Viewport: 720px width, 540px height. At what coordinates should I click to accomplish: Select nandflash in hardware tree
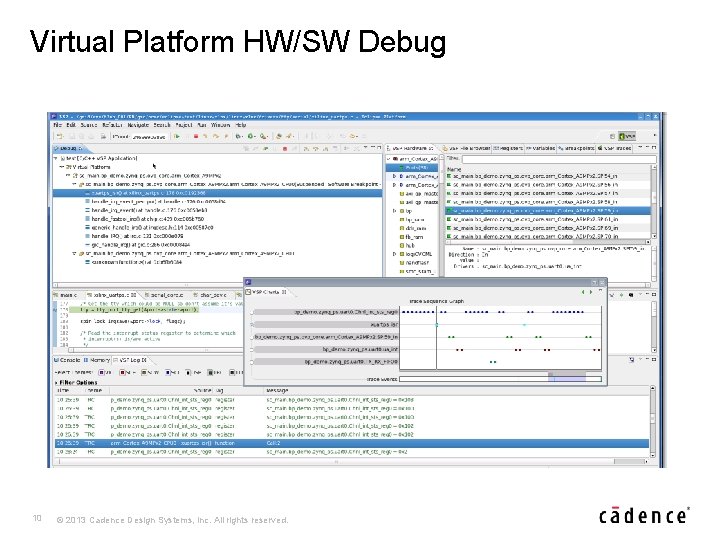tap(417, 263)
